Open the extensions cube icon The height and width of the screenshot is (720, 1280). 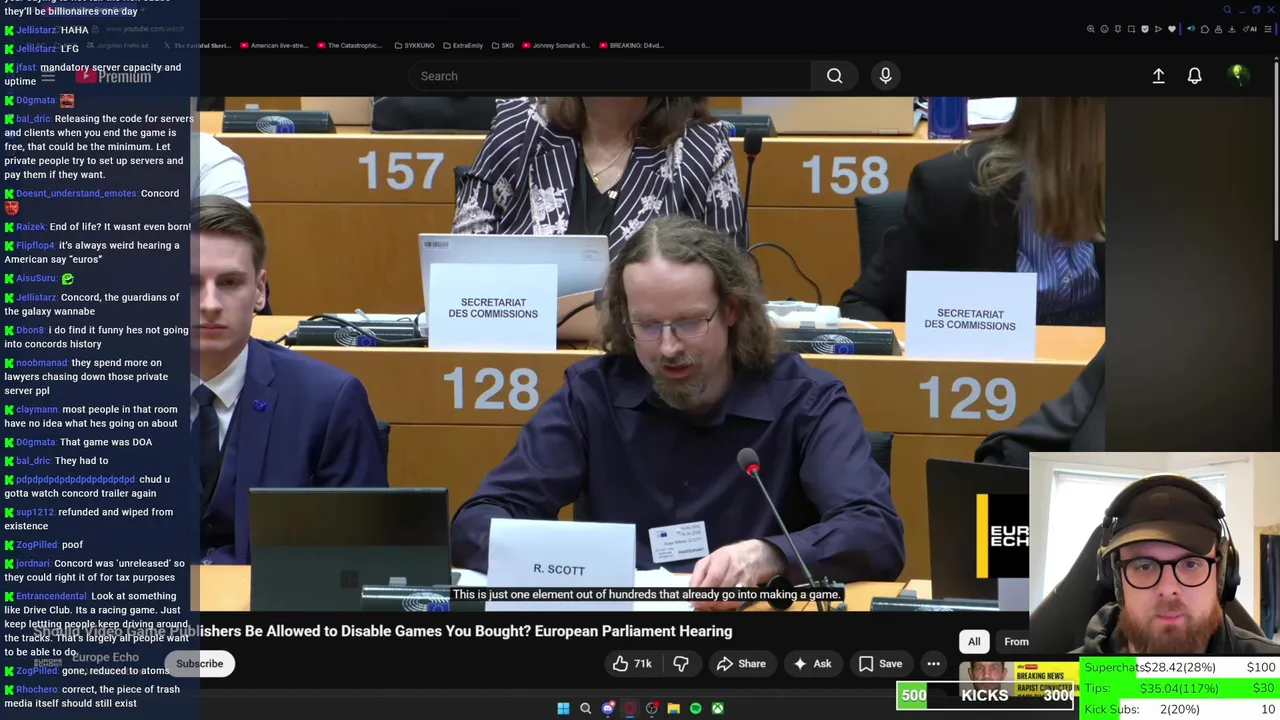pos(1205,29)
